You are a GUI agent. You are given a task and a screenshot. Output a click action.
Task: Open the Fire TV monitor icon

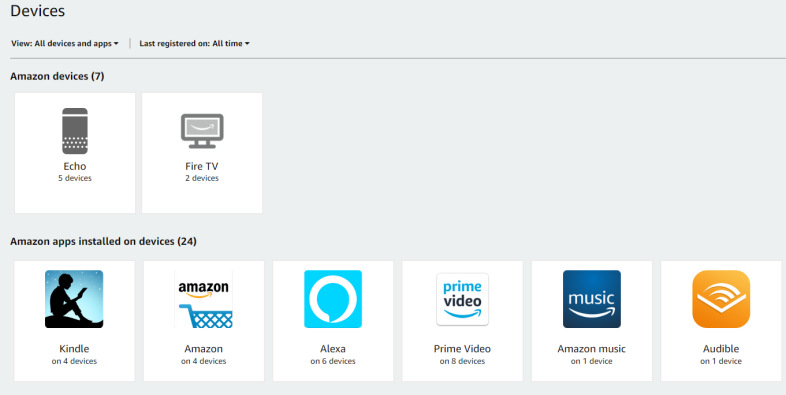(x=202, y=131)
